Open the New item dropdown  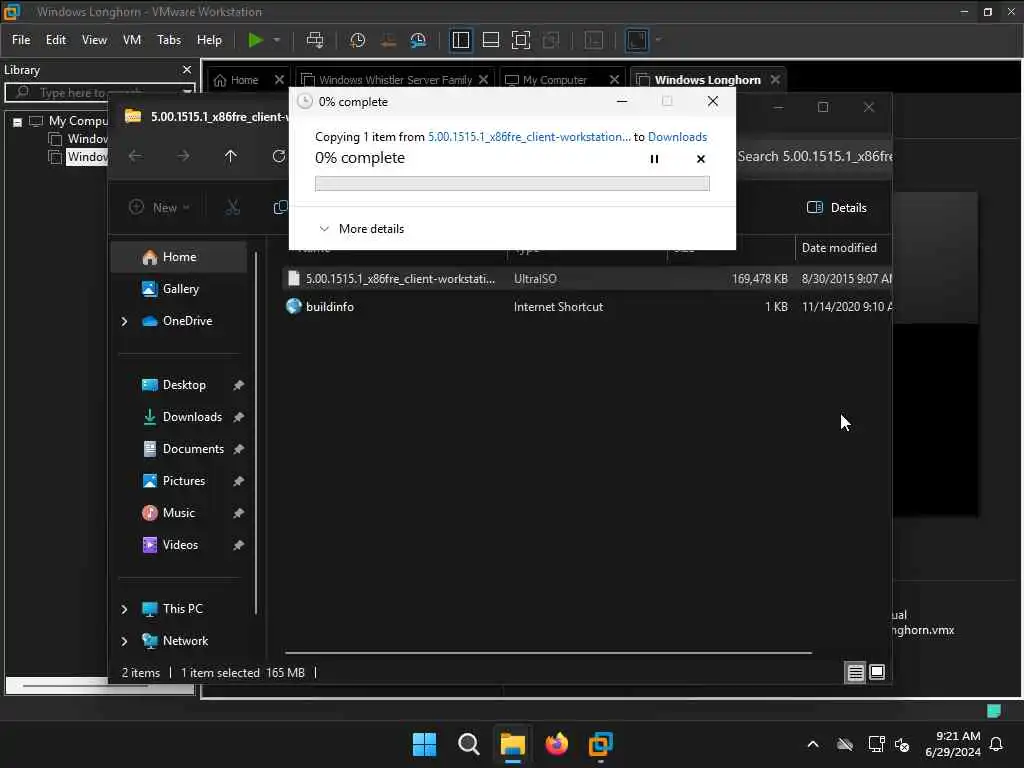[159, 208]
